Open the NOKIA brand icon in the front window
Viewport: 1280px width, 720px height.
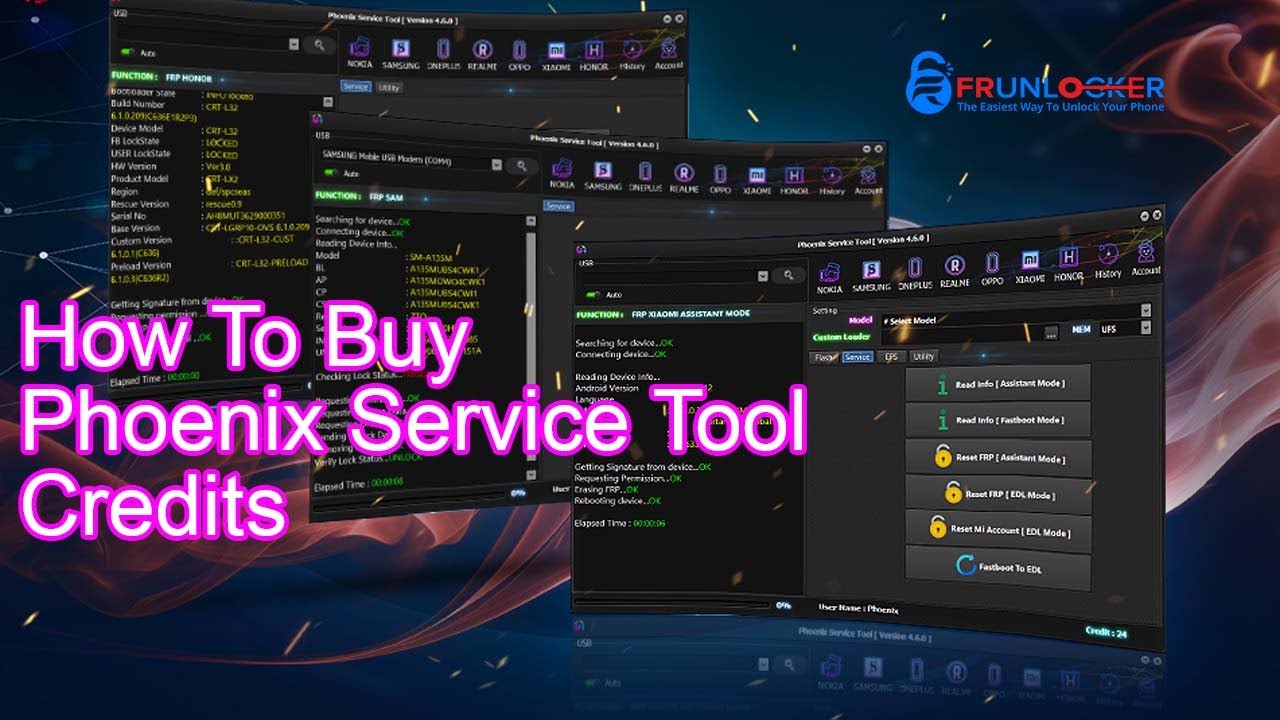point(829,278)
